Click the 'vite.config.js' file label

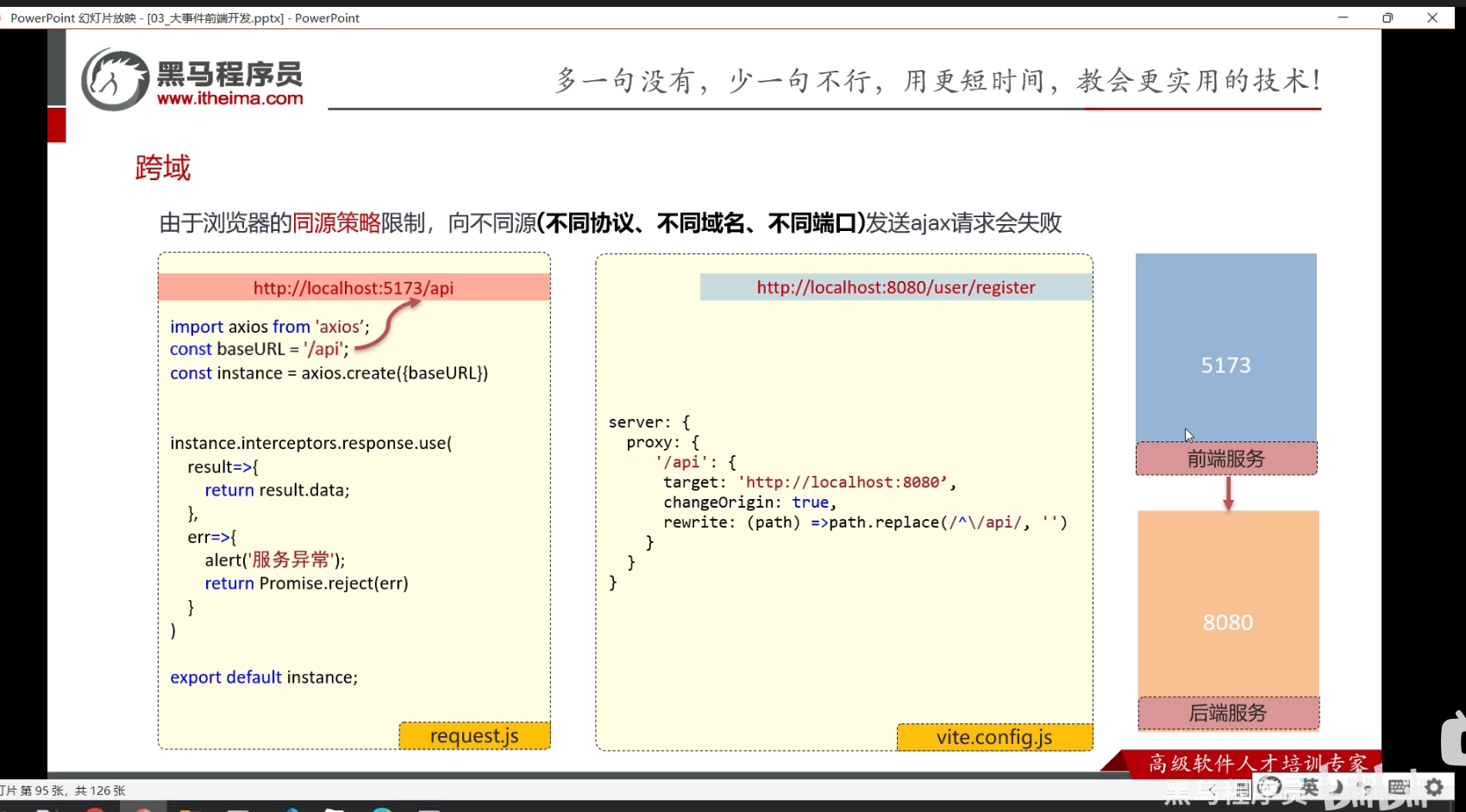(x=994, y=737)
